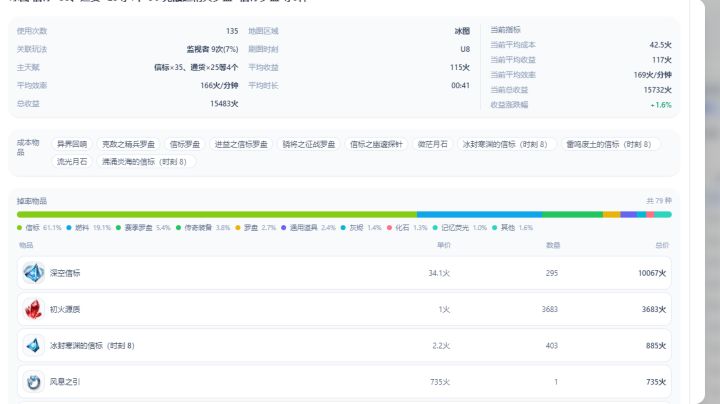The height and width of the screenshot is (404, 720).
Task: Select the 沸涌炎海的信标 (时刻 8) chip
Action: click(144, 162)
